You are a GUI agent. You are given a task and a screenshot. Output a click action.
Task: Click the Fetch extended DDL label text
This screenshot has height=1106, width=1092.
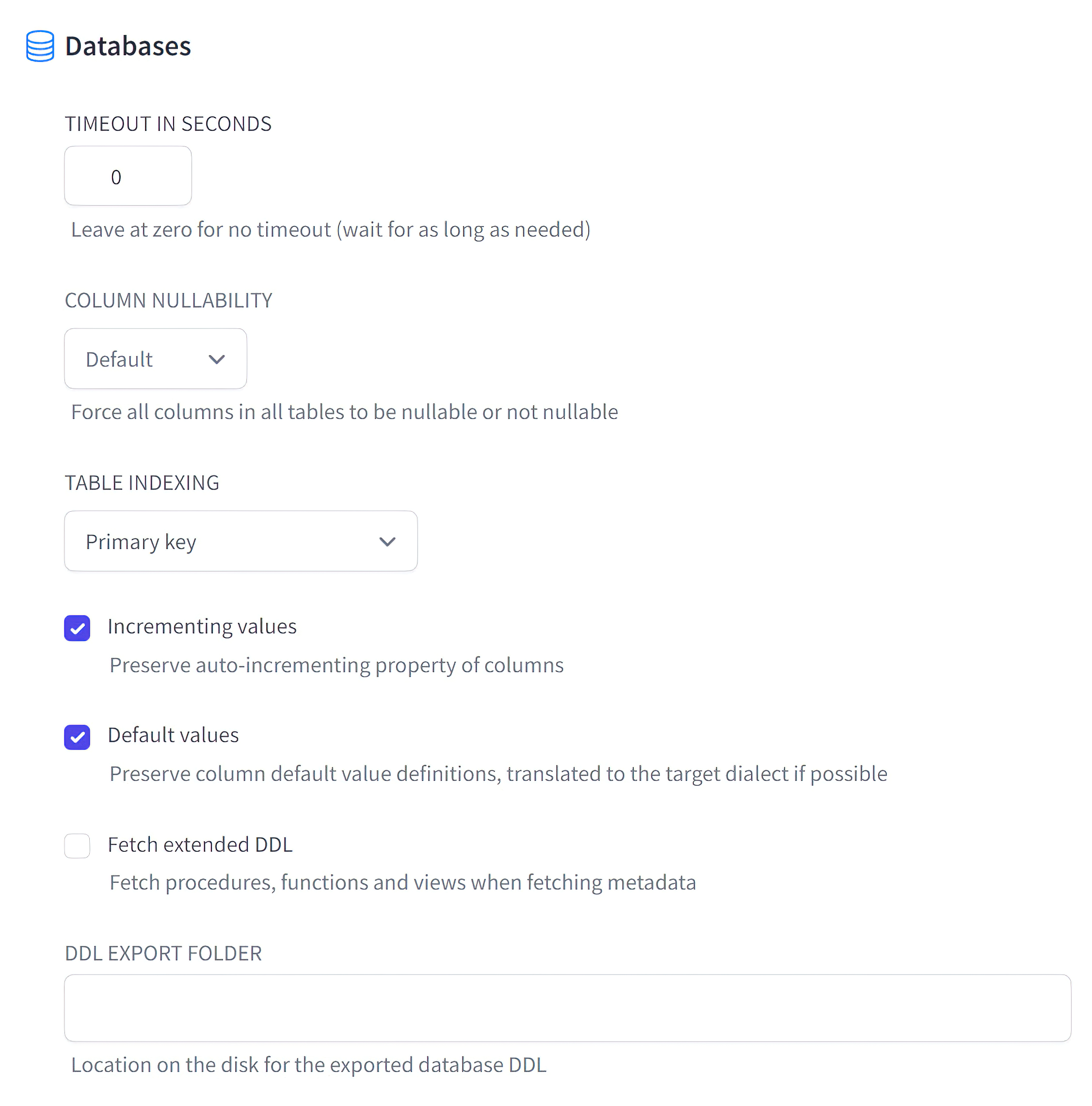(200, 845)
